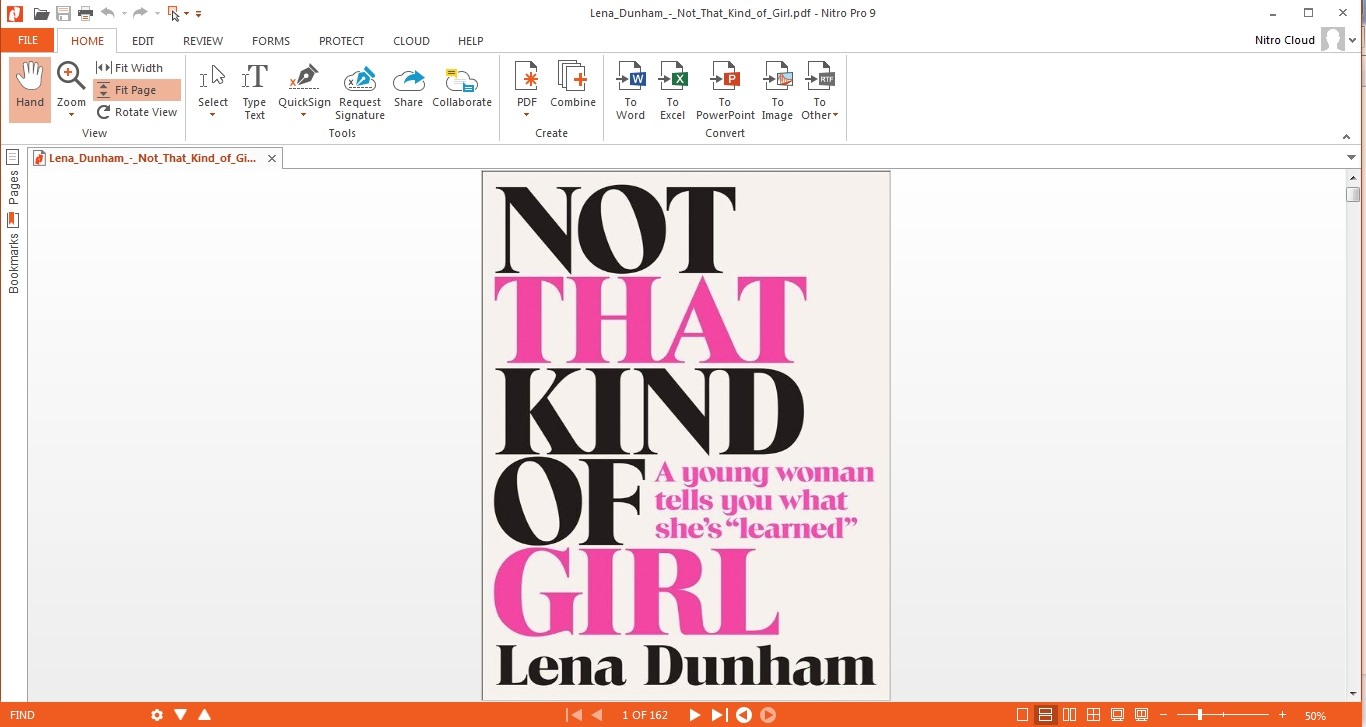Undo the last action
The height and width of the screenshot is (727, 1366).
(x=108, y=13)
